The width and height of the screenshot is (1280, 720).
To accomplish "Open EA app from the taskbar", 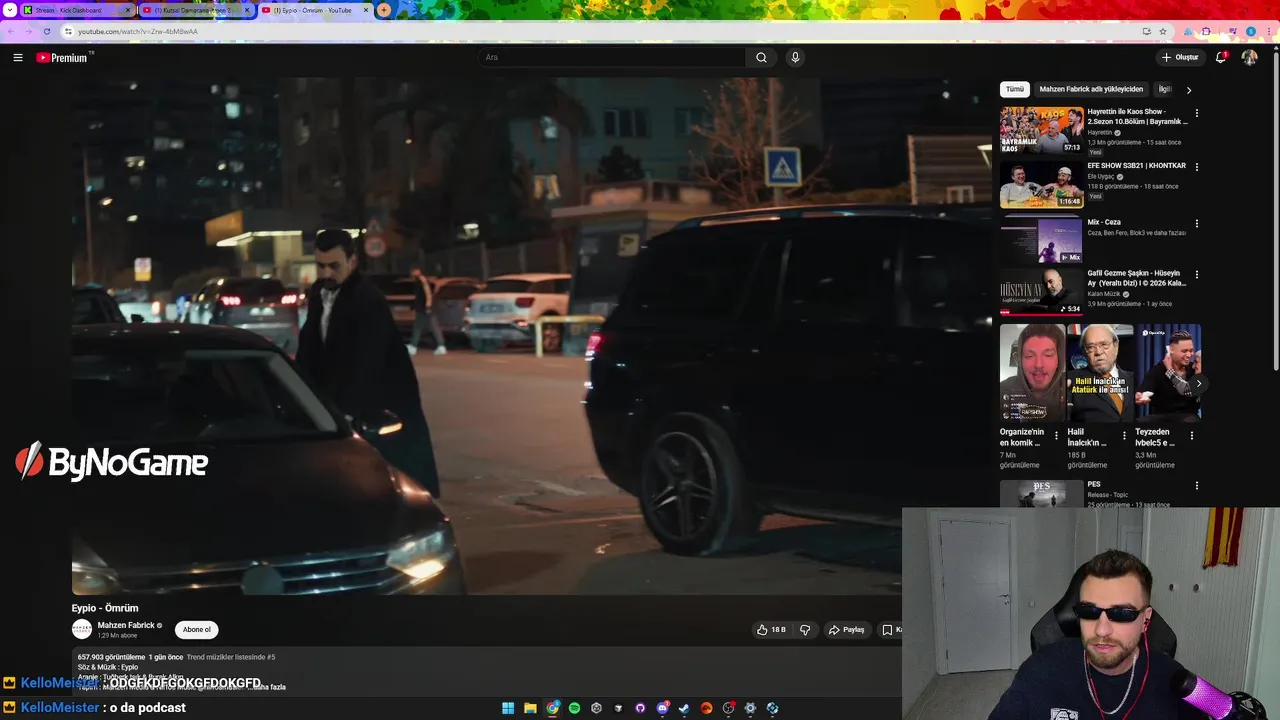I will pos(706,708).
